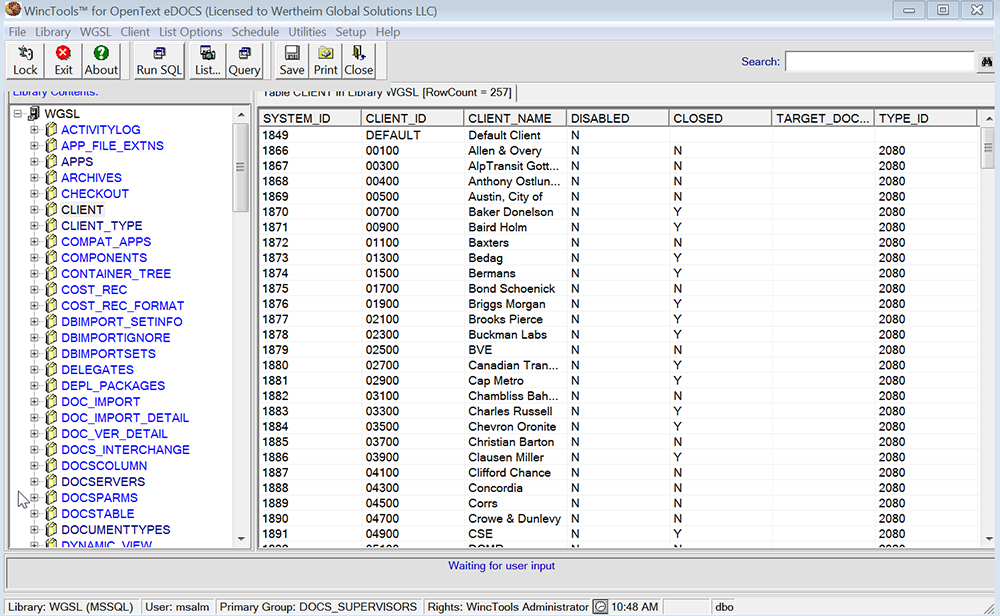Click the DBIMPORTSETS table icon
Screen dimensions: 1000x616
click(51, 353)
